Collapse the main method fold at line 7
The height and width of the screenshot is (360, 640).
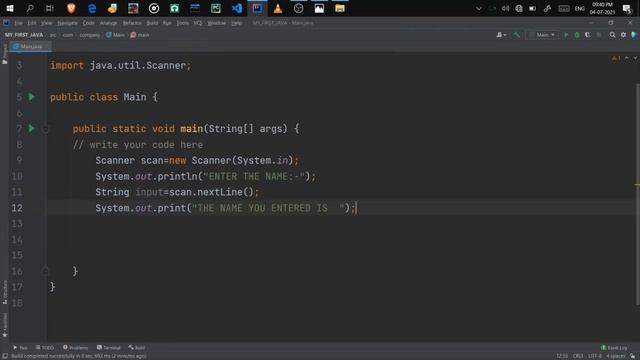pos(45,129)
